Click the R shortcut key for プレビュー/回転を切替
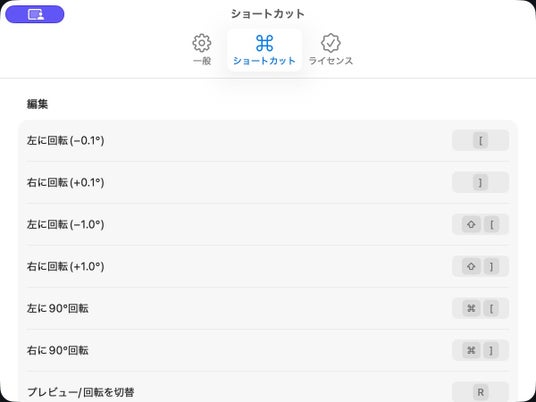536x402 pixels. tap(481, 392)
